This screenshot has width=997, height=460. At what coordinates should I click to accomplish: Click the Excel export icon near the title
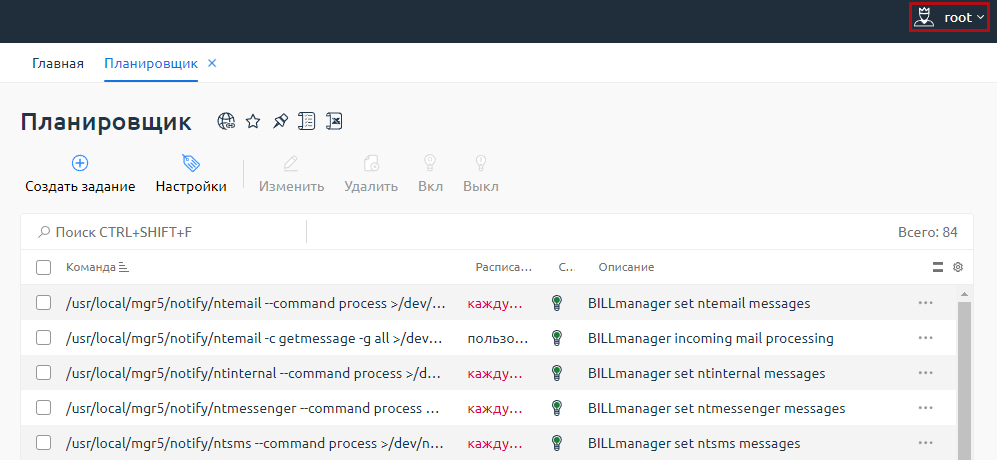[x=336, y=121]
